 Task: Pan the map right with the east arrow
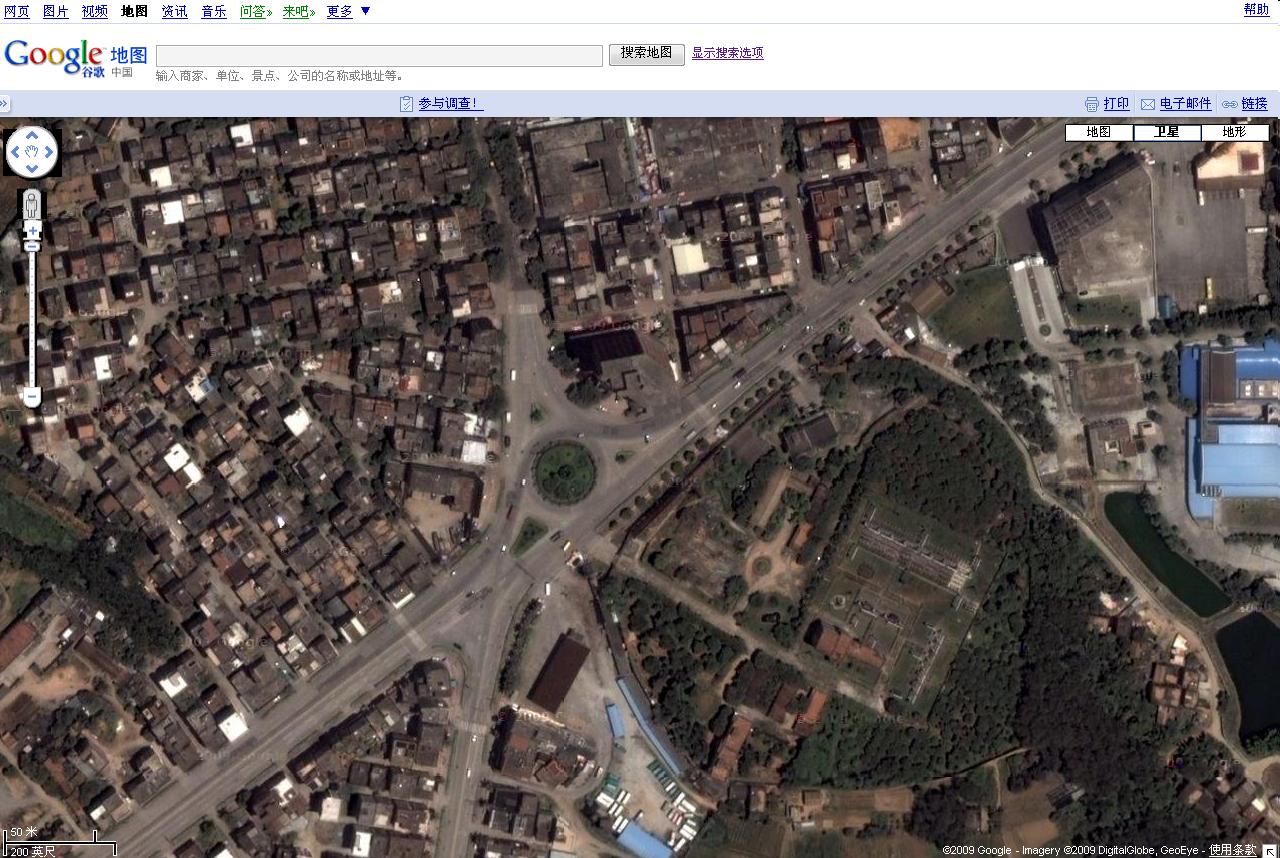pos(49,152)
